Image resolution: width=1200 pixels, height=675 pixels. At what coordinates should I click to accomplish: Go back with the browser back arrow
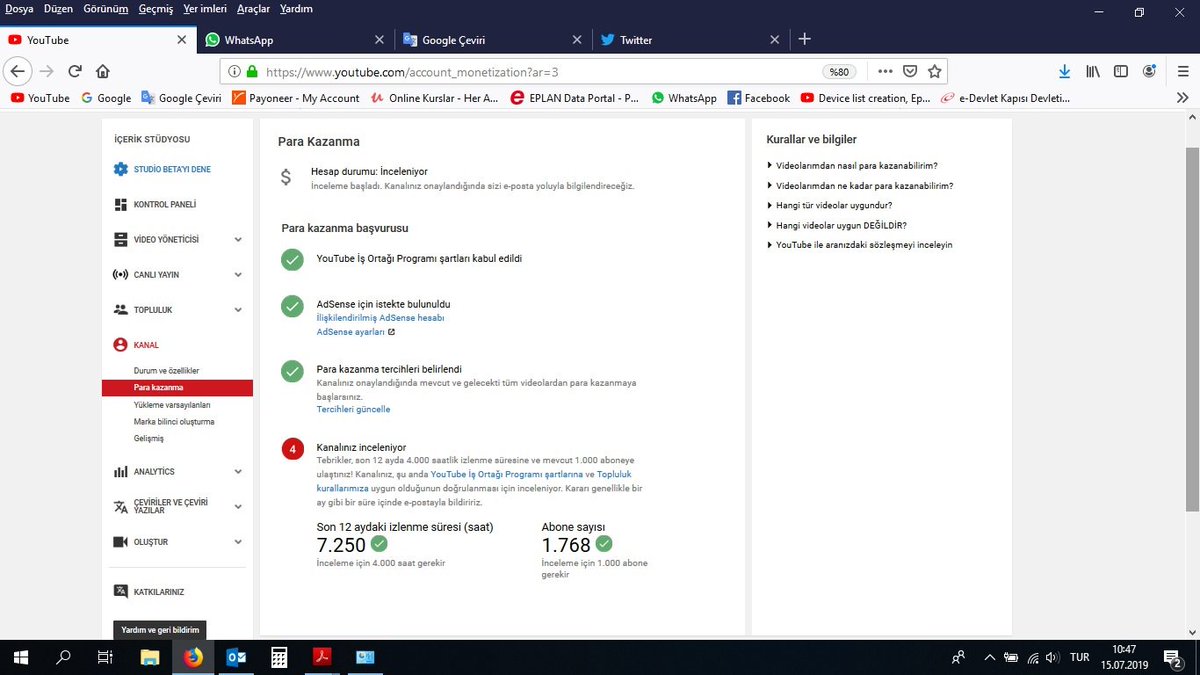tap(17, 71)
